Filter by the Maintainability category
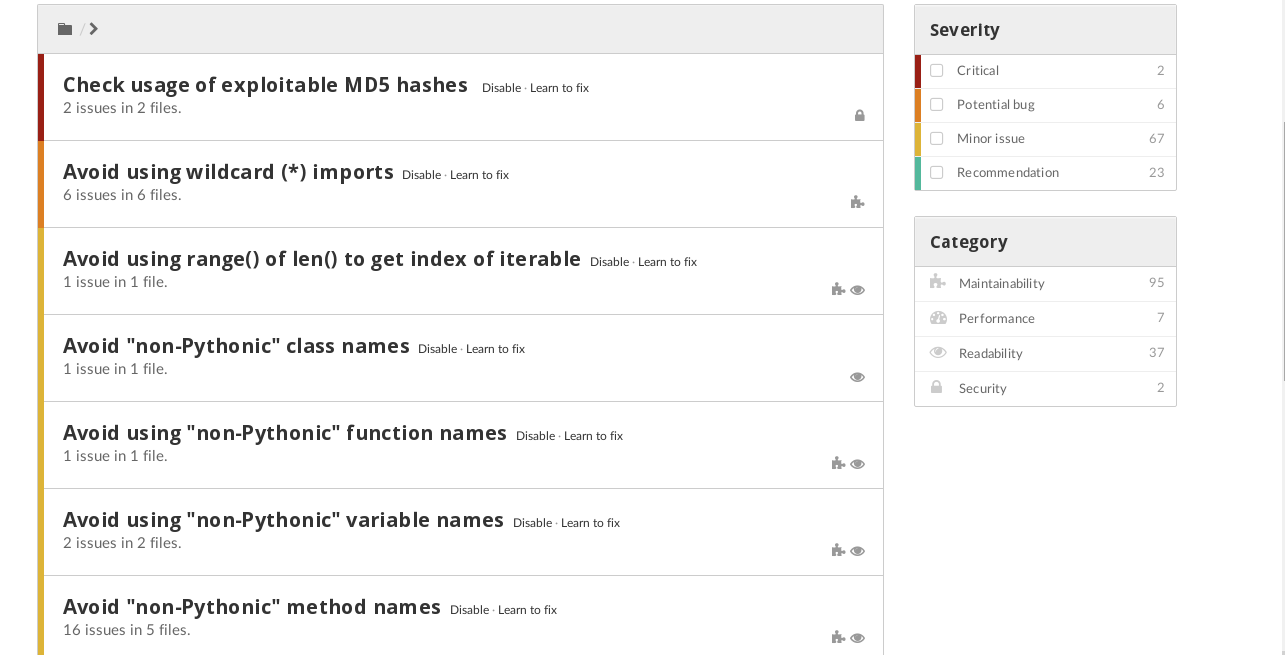 (x=1001, y=284)
